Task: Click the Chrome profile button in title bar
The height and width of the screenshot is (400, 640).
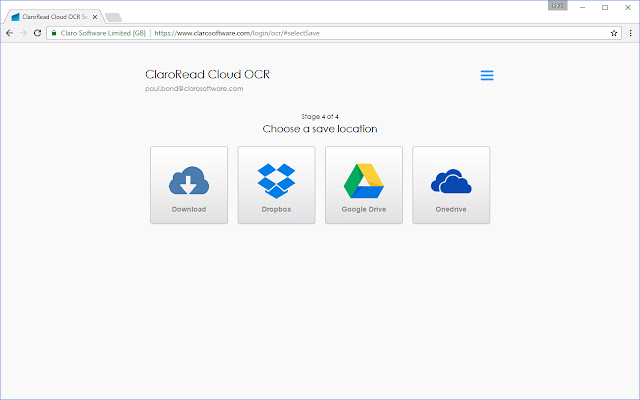Action: (558, 6)
